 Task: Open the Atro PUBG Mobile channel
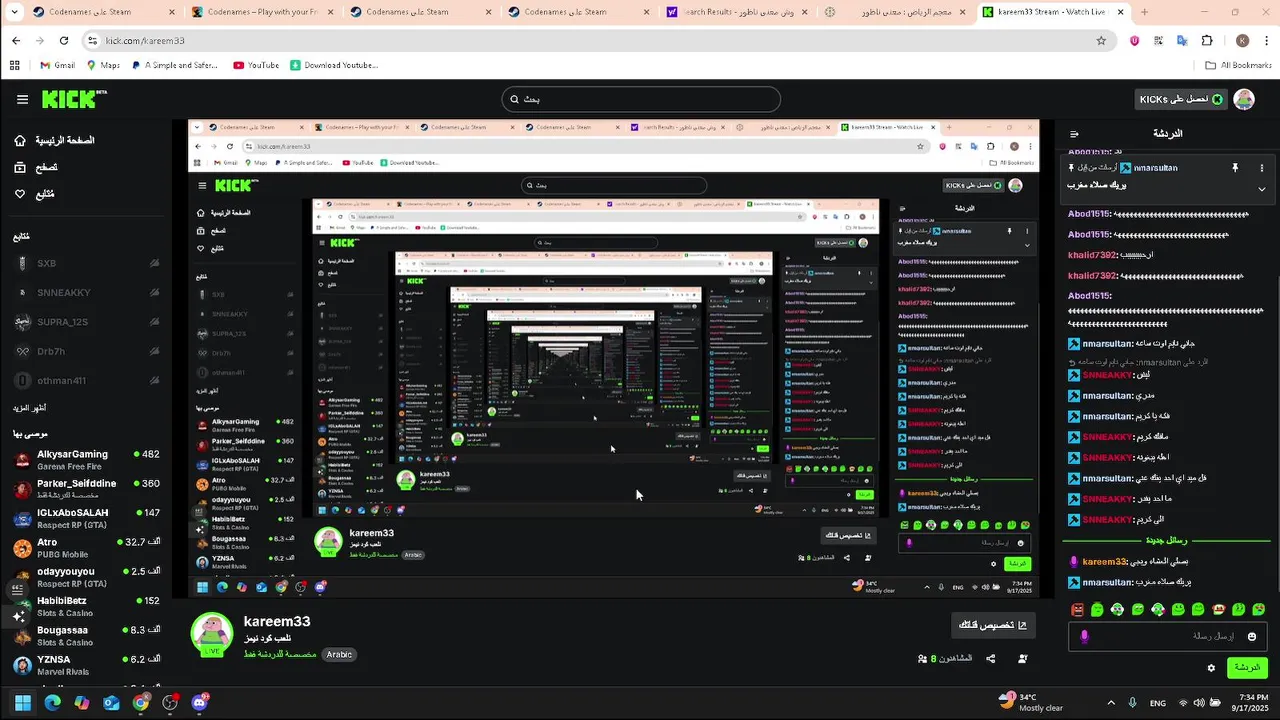point(85,548)
